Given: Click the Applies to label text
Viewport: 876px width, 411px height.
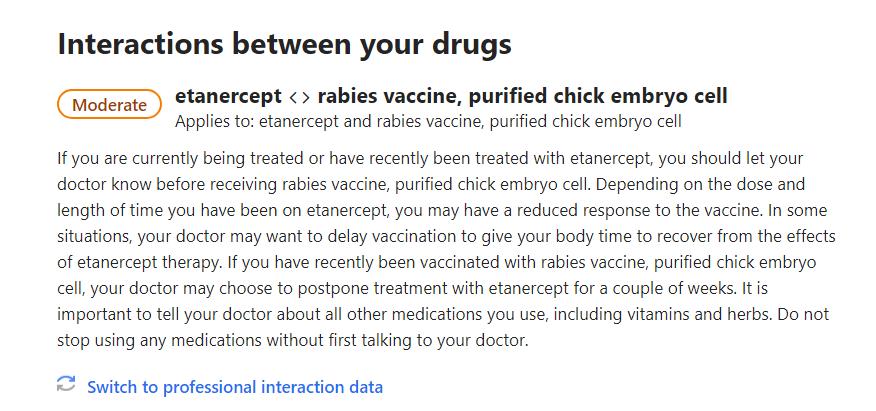Looking at the screenshot, I should point(215,121).
